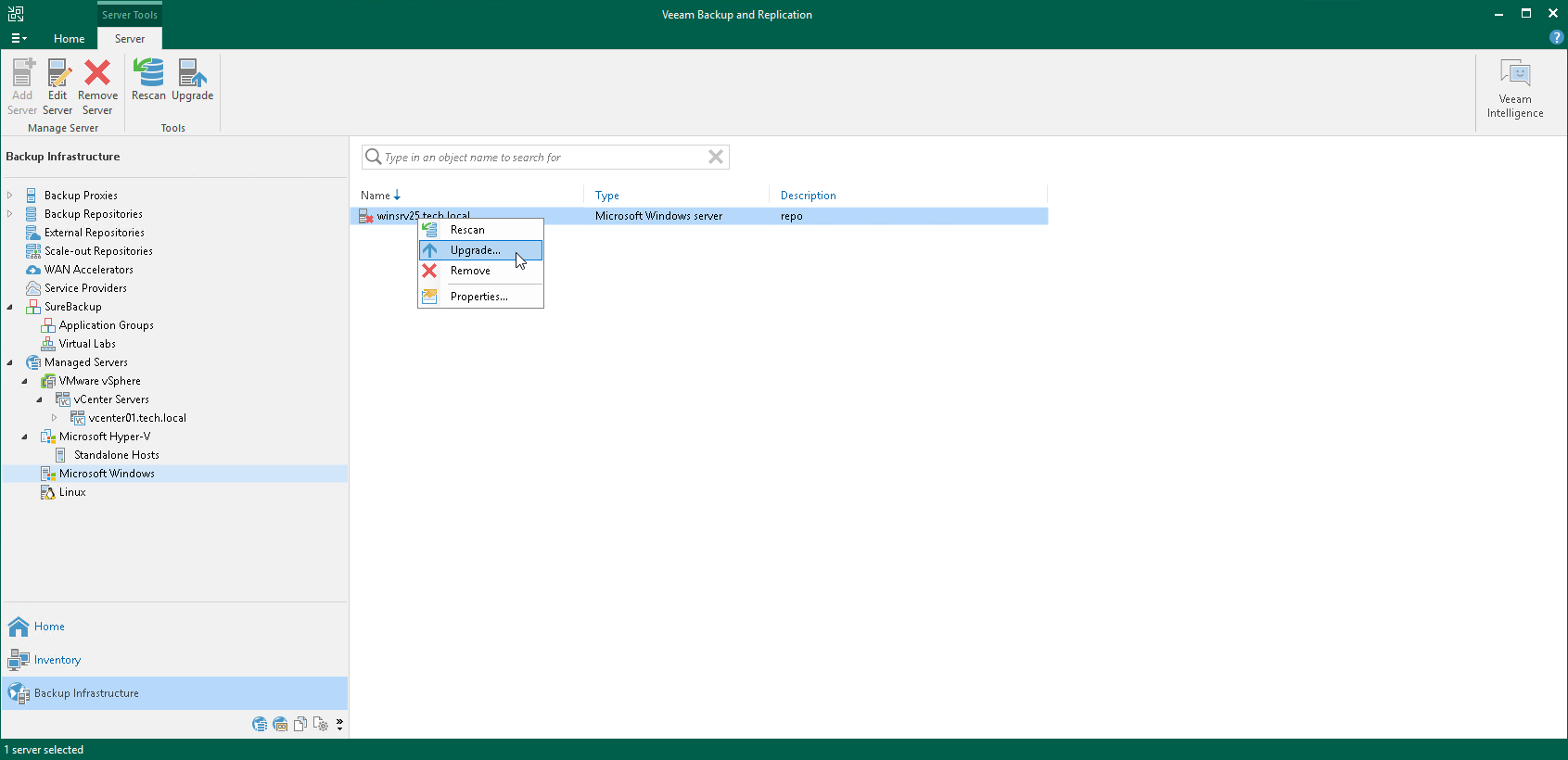Select WAN Accelerators tree item
The width and height of the screenshot is (1568, 760).
click(89, 270)
